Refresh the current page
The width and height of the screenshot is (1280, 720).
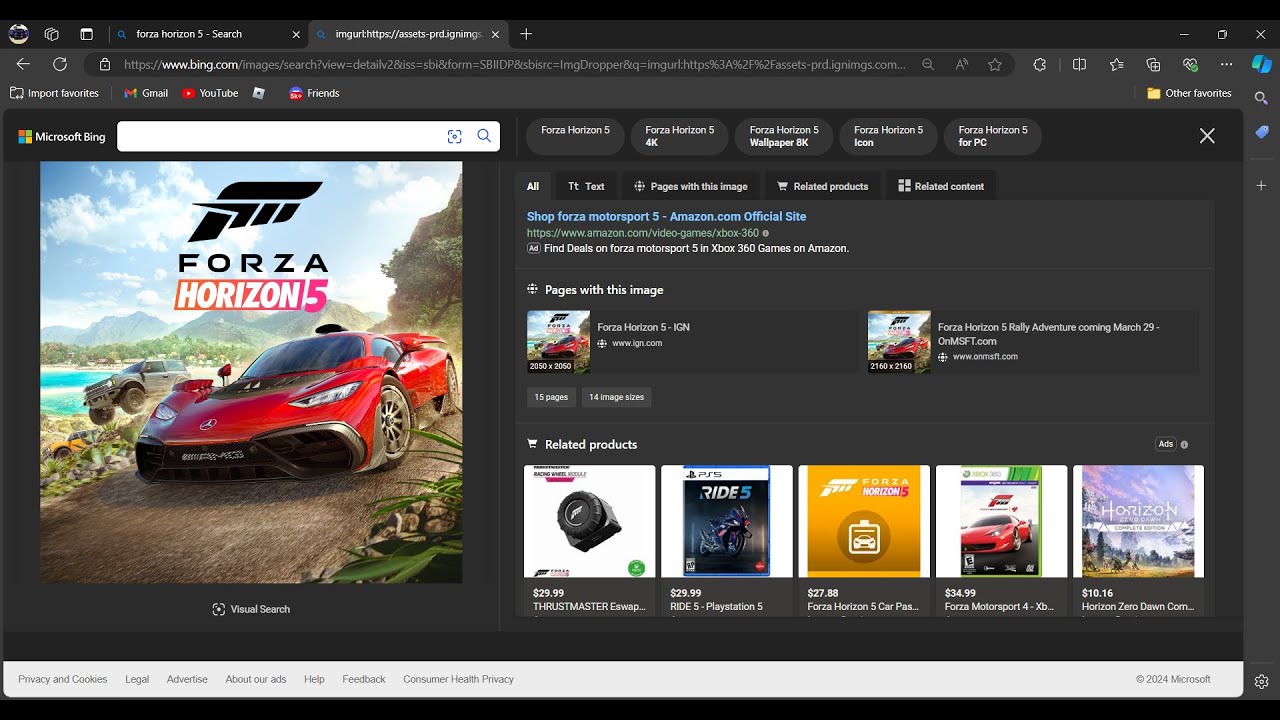(x=60, y=64)
